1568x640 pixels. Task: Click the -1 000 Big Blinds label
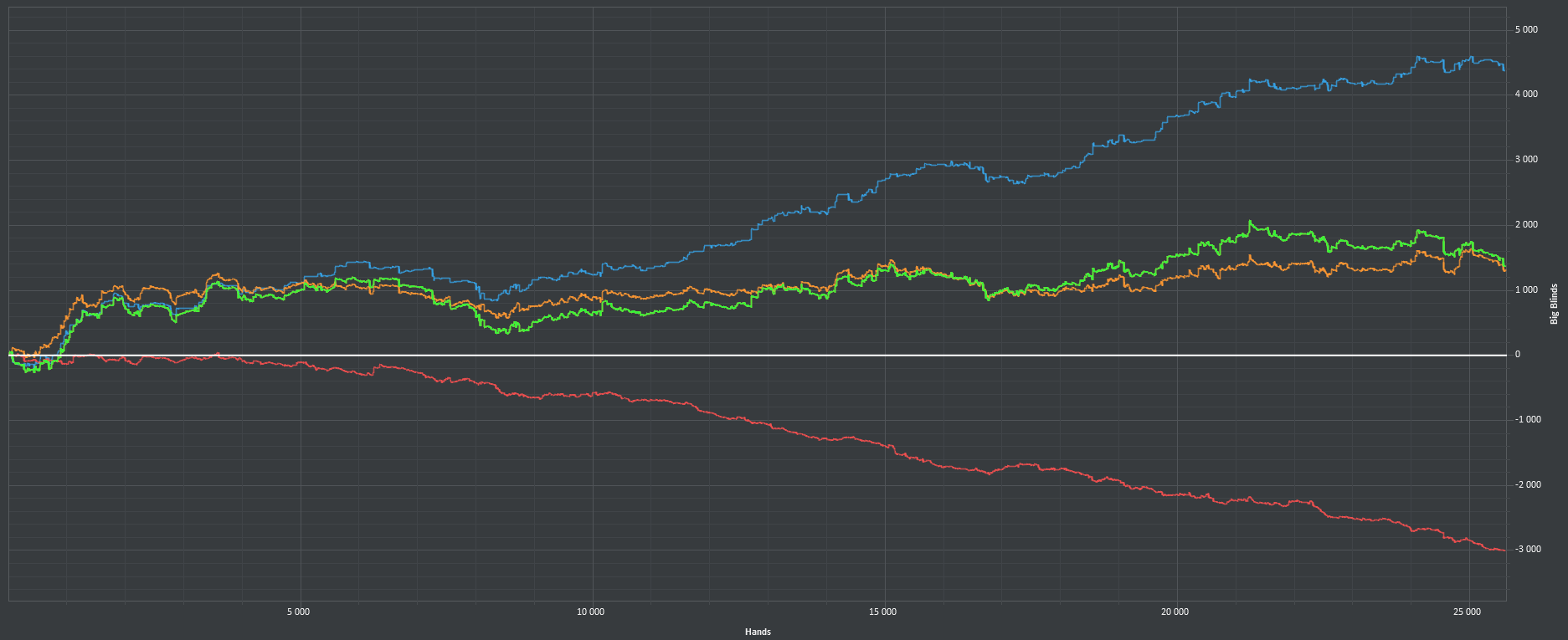pos(1528,420)
